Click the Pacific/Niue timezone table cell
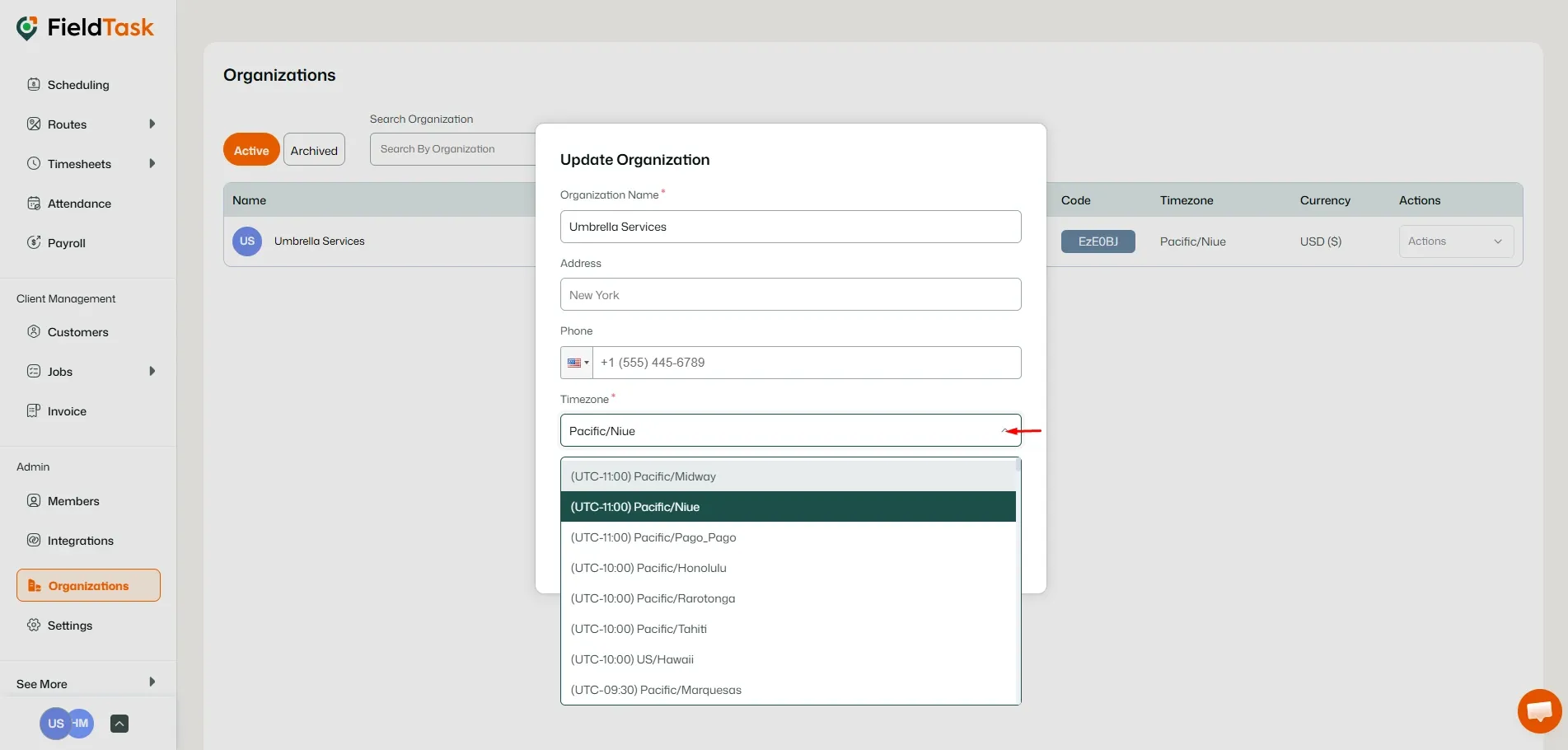The image size is (1568, 750). (x=1192, y=241)
